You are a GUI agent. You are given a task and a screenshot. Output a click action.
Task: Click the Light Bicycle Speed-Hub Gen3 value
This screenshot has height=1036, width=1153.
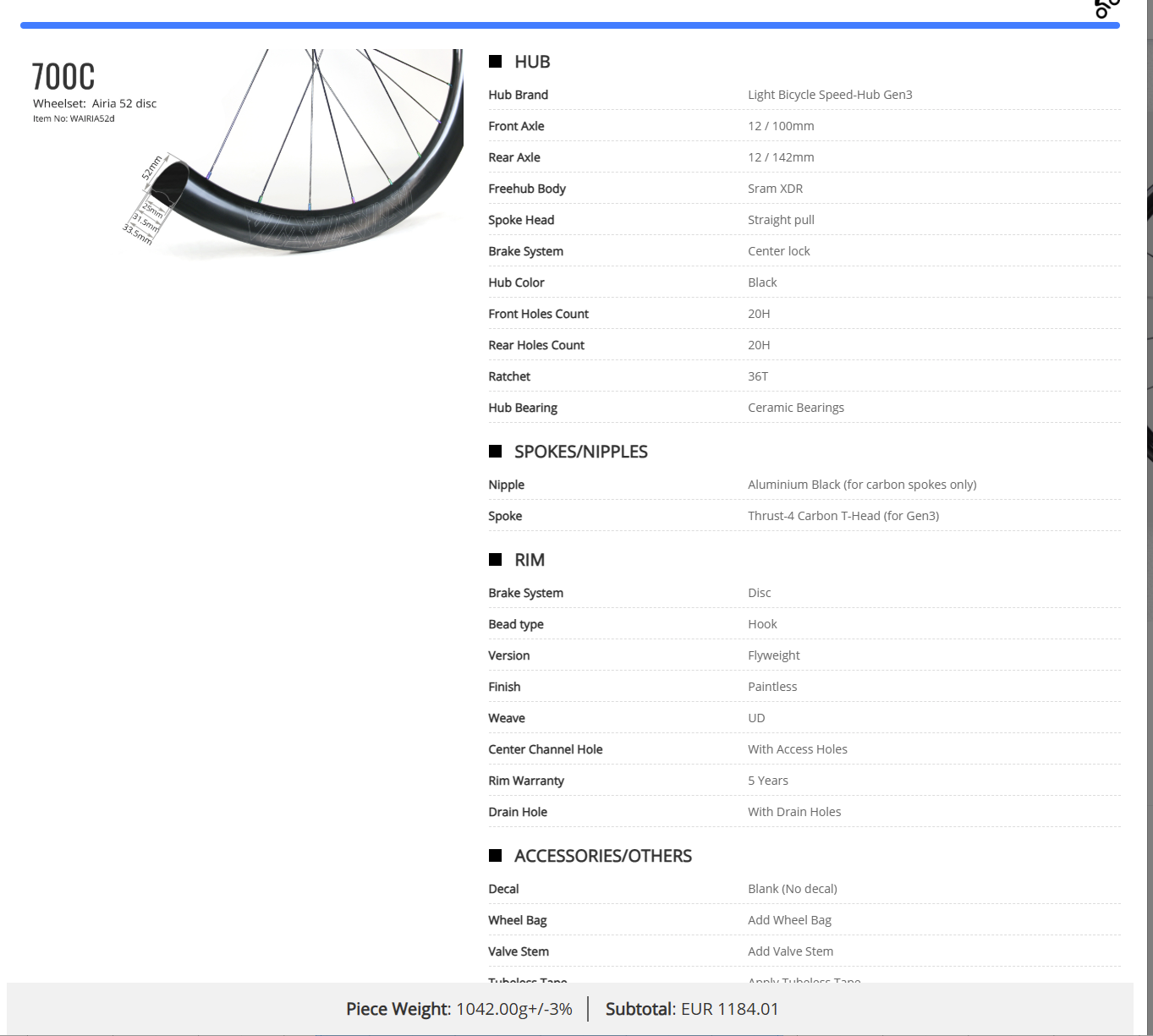tap(829, 95)
